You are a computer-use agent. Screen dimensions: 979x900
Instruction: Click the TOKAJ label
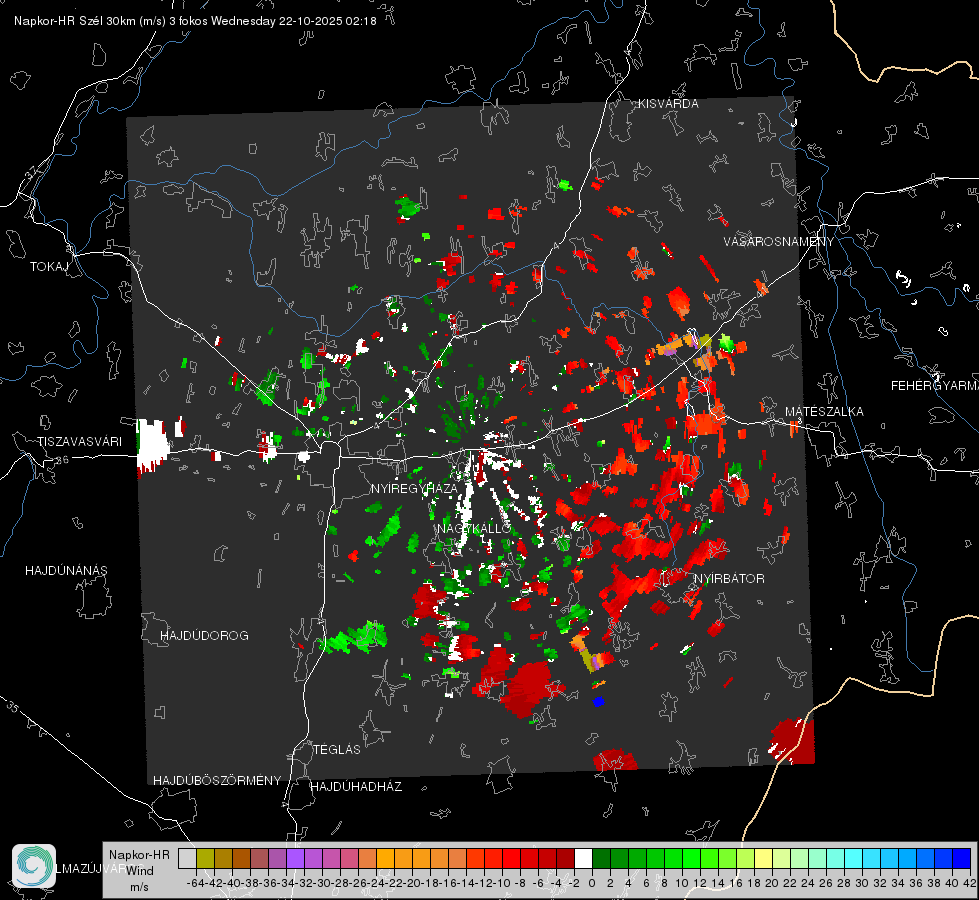(x=49, y=267)
